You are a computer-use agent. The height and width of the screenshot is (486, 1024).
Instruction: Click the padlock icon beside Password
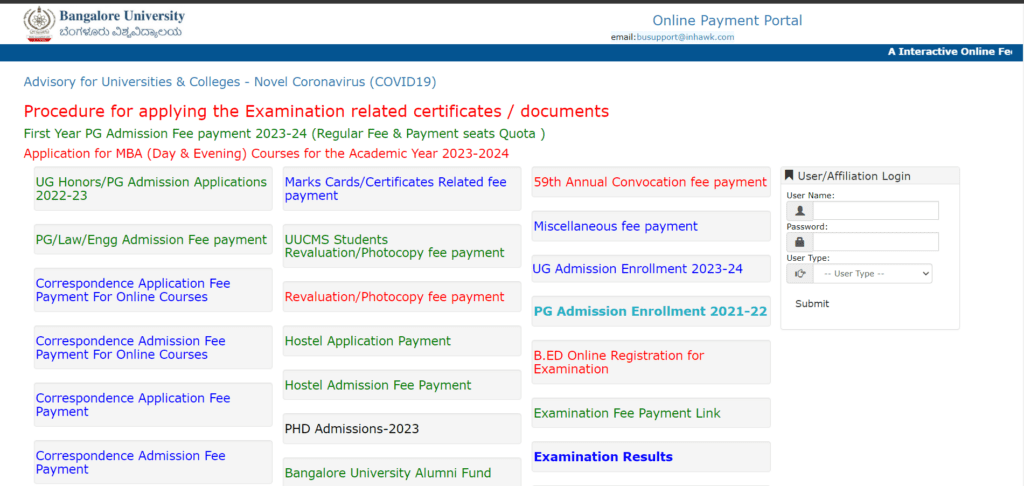(x=800, y=242)
